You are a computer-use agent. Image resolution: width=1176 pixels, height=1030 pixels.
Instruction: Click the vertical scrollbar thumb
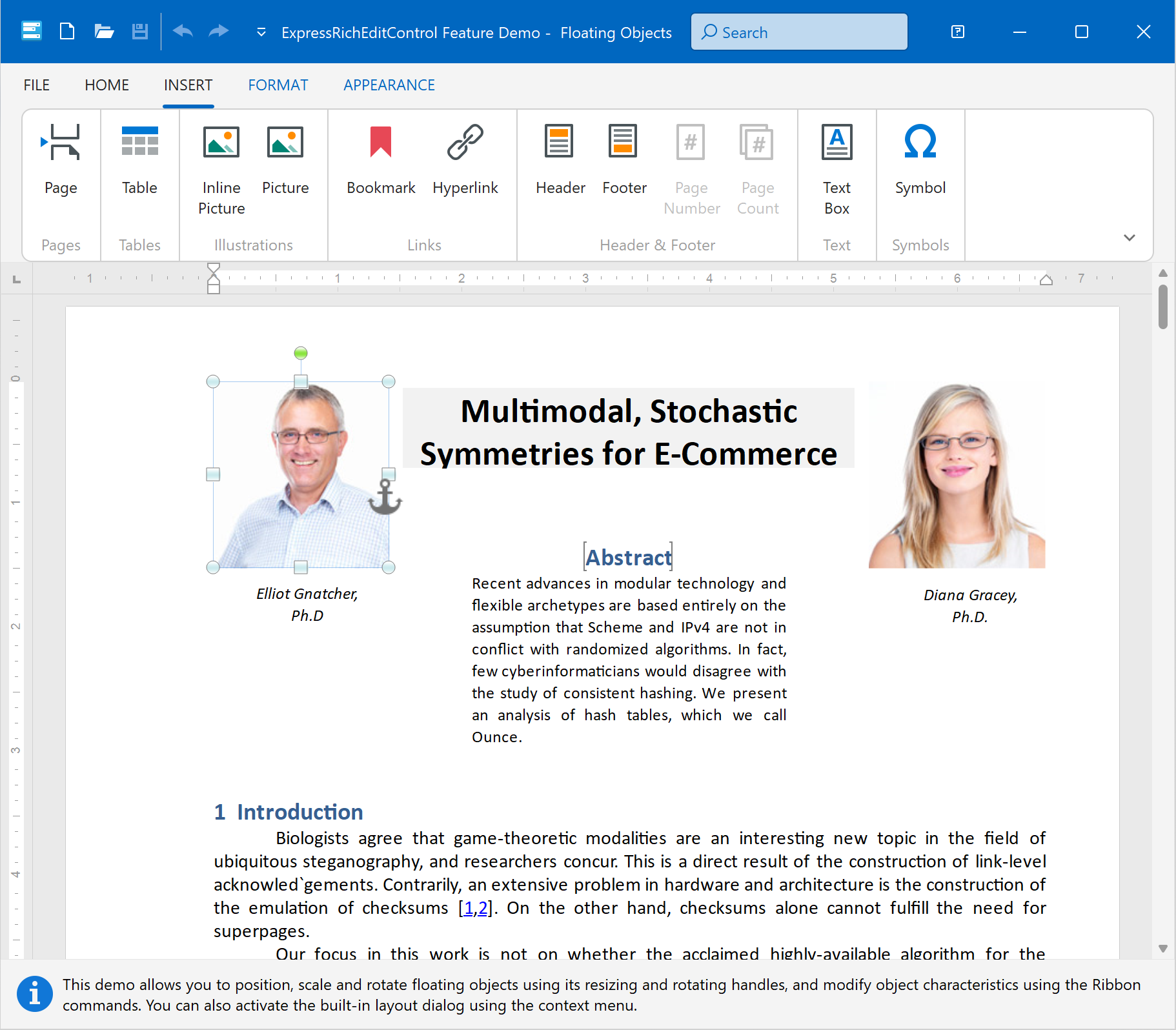(x=1163, y=307)
